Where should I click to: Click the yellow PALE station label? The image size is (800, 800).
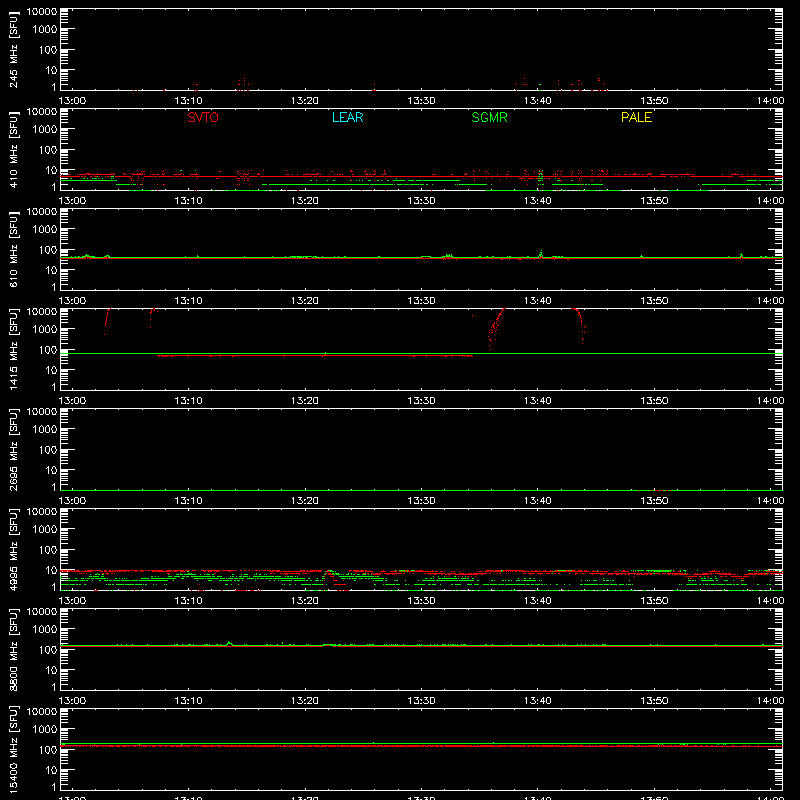[x=636, y=117]
